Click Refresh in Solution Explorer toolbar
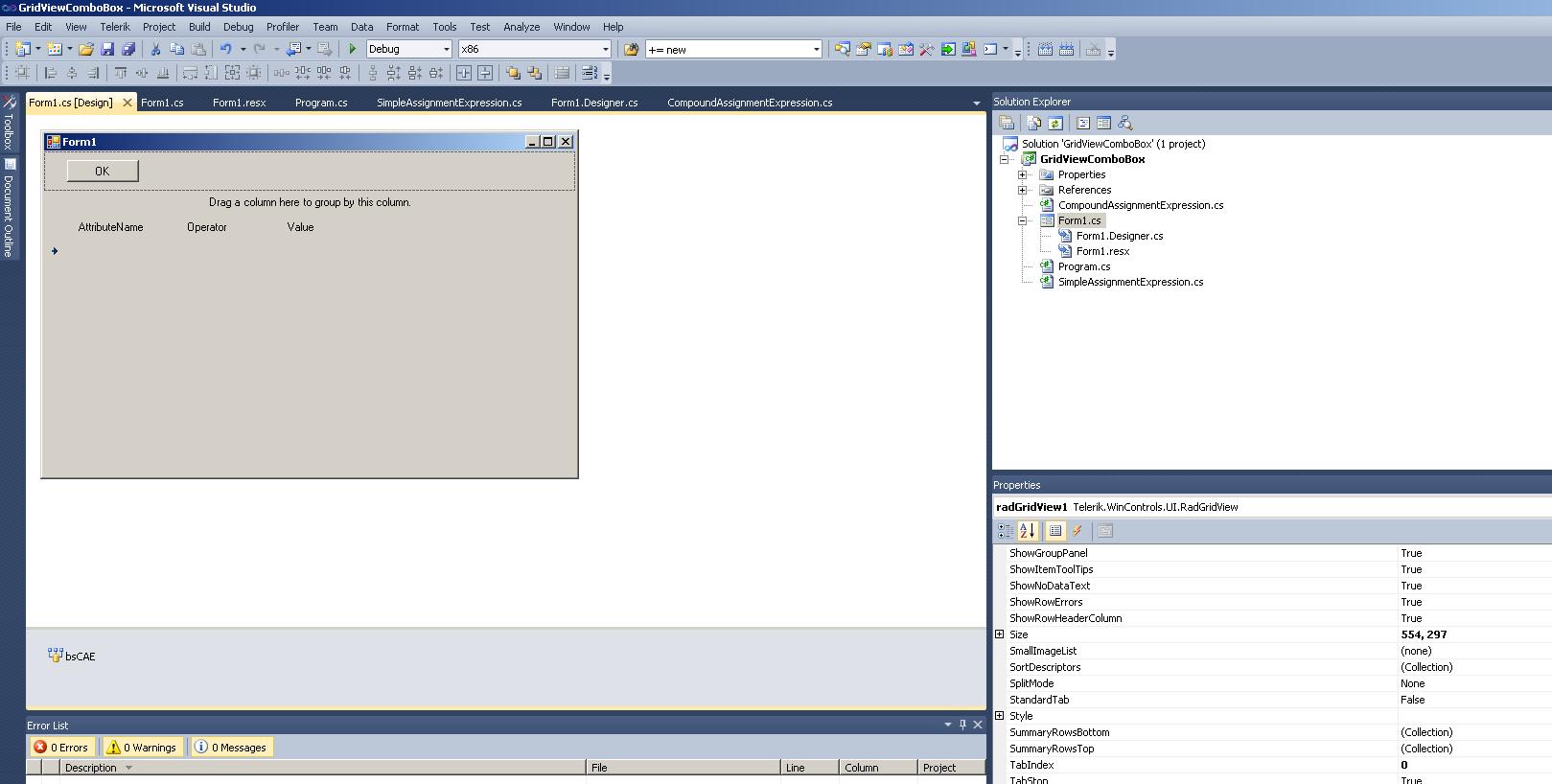1552x784 pixels. coord(1054,123)
